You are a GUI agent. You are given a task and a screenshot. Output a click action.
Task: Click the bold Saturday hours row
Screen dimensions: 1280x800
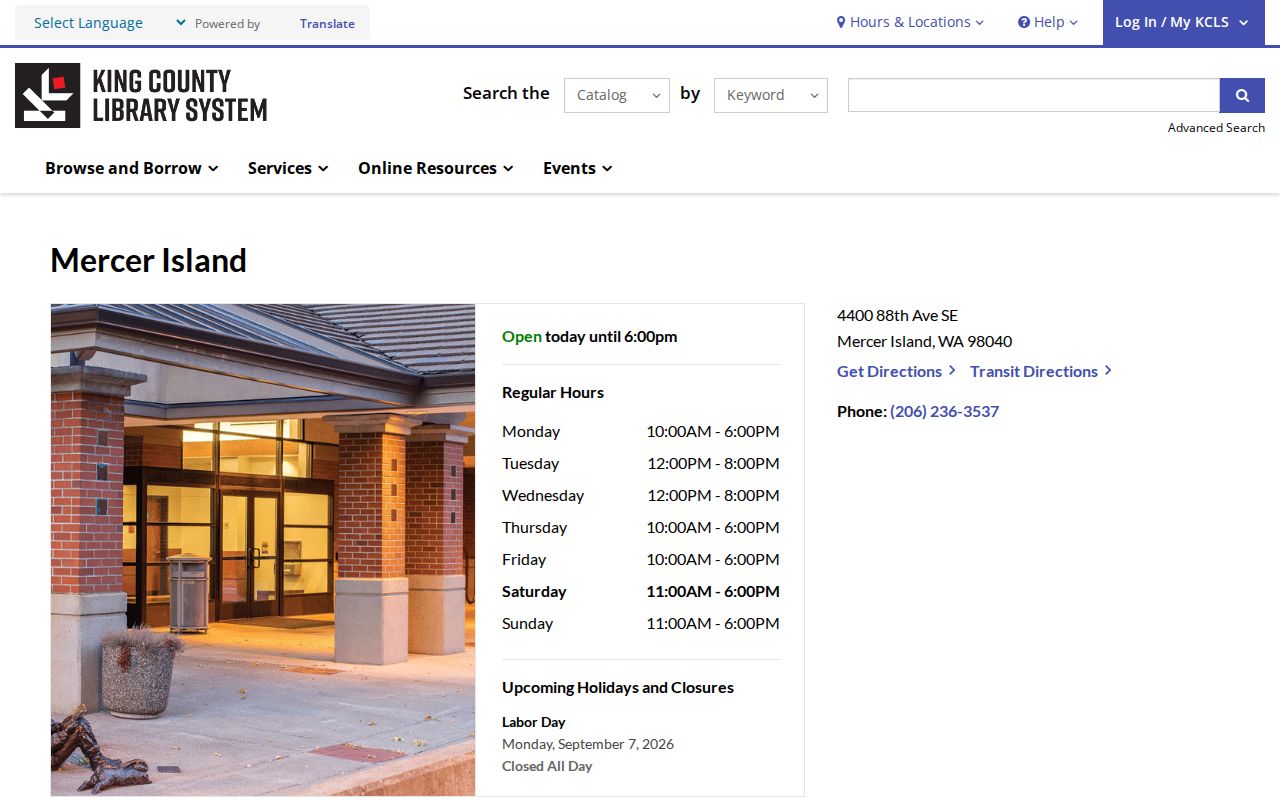641,591
